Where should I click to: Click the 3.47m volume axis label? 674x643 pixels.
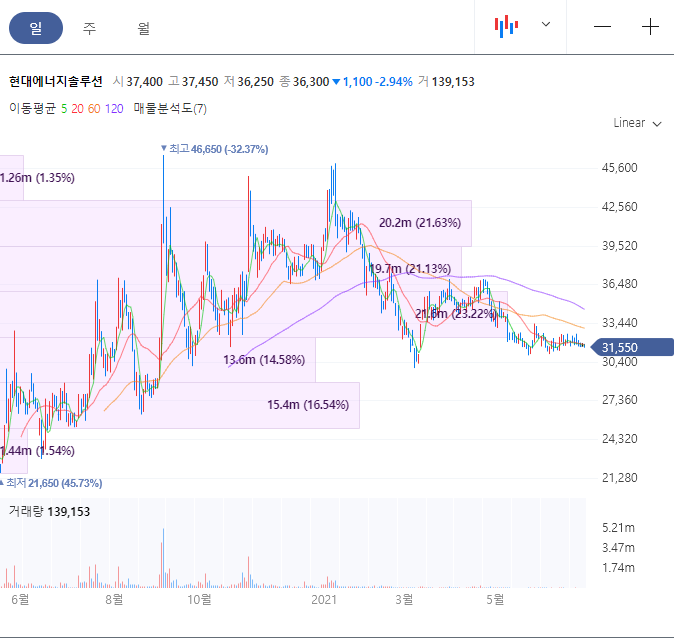(618, 548)
